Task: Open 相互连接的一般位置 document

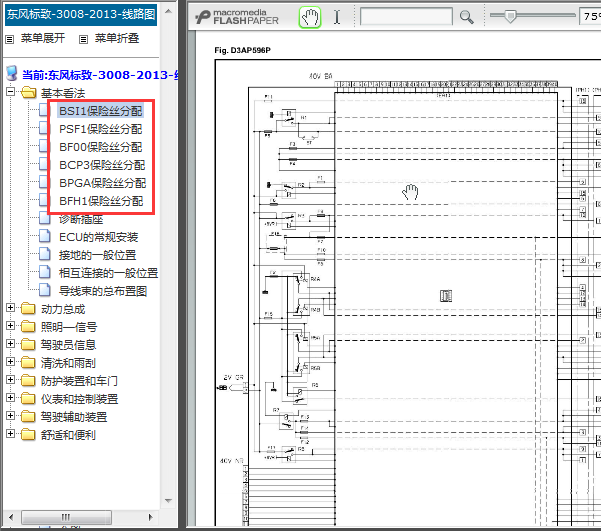Action: (108, 273)
